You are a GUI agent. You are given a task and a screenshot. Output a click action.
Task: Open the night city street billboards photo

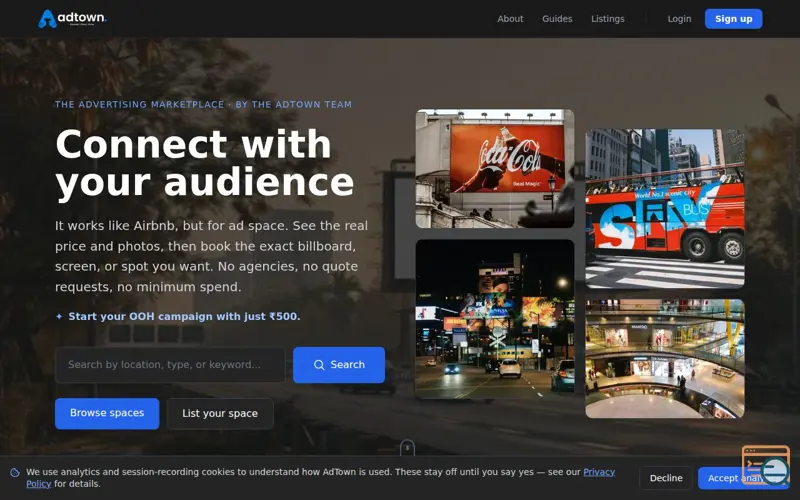[495, 319]
